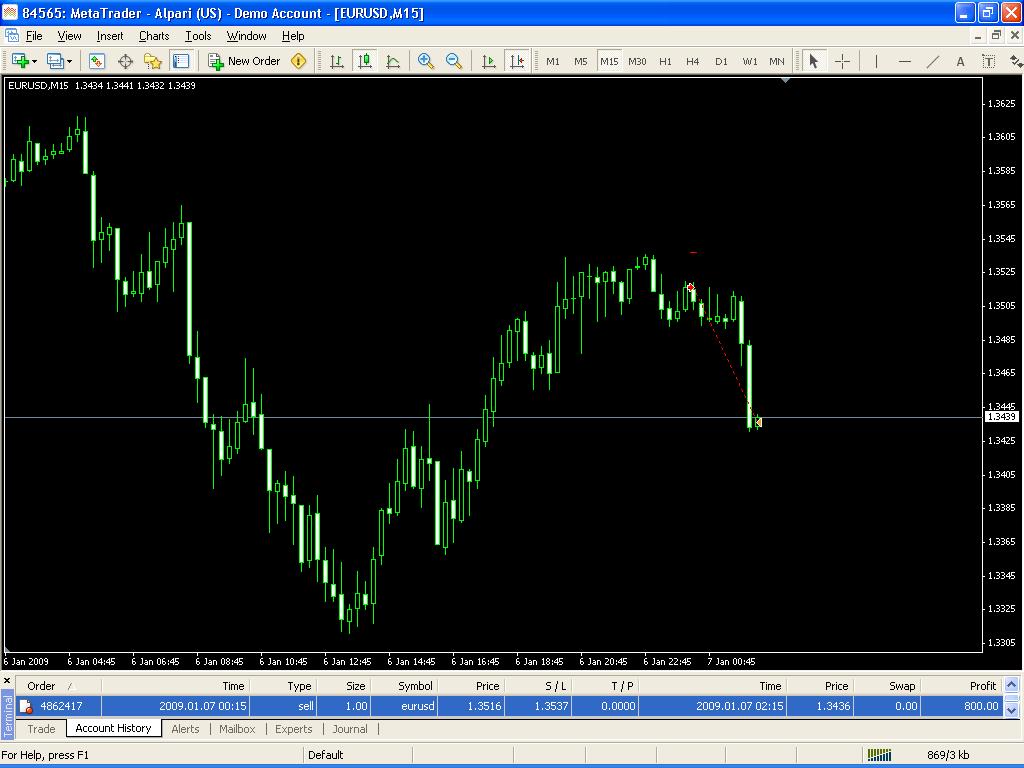Switch to the Journal tab
Screen dimensions: 1024x768
[350, 729]
